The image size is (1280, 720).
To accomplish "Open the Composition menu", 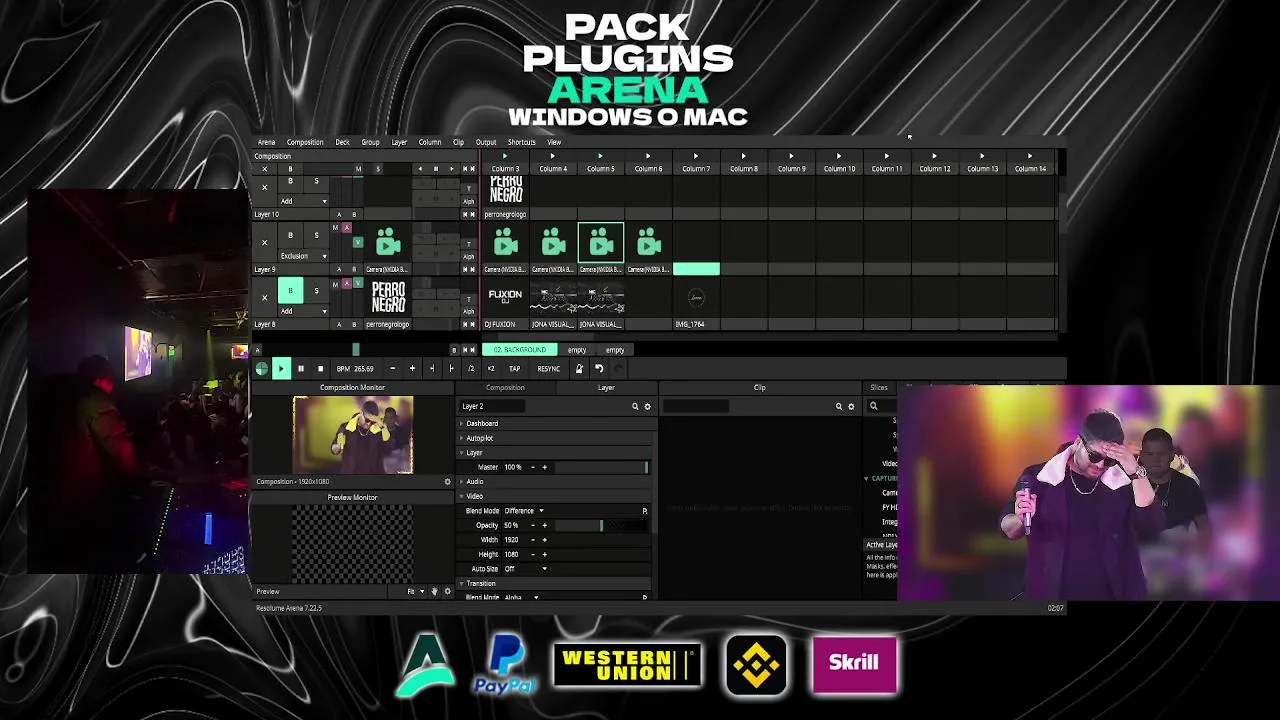I will pos(305,142).
